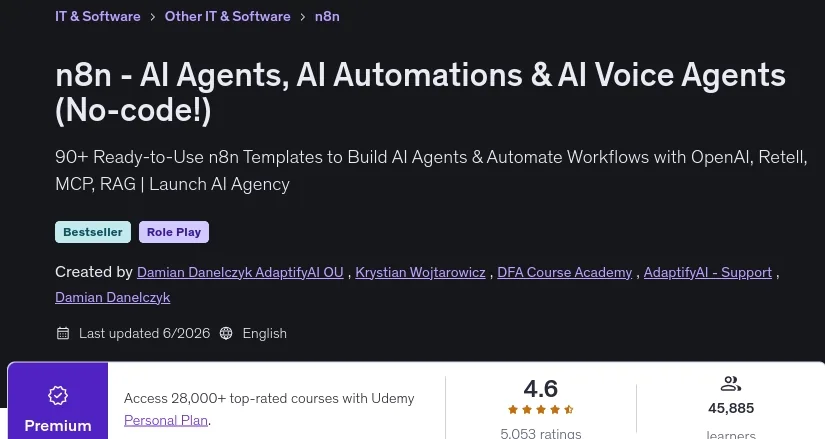The image size is (825, 439).
Task: Open AdaptifyAI - Support instructor profile
Action: [708, 272]
